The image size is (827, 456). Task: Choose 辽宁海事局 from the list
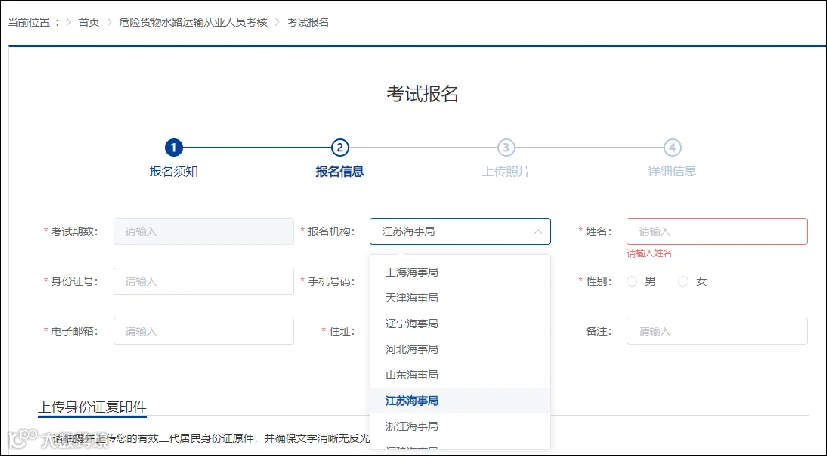click(460, 324)
